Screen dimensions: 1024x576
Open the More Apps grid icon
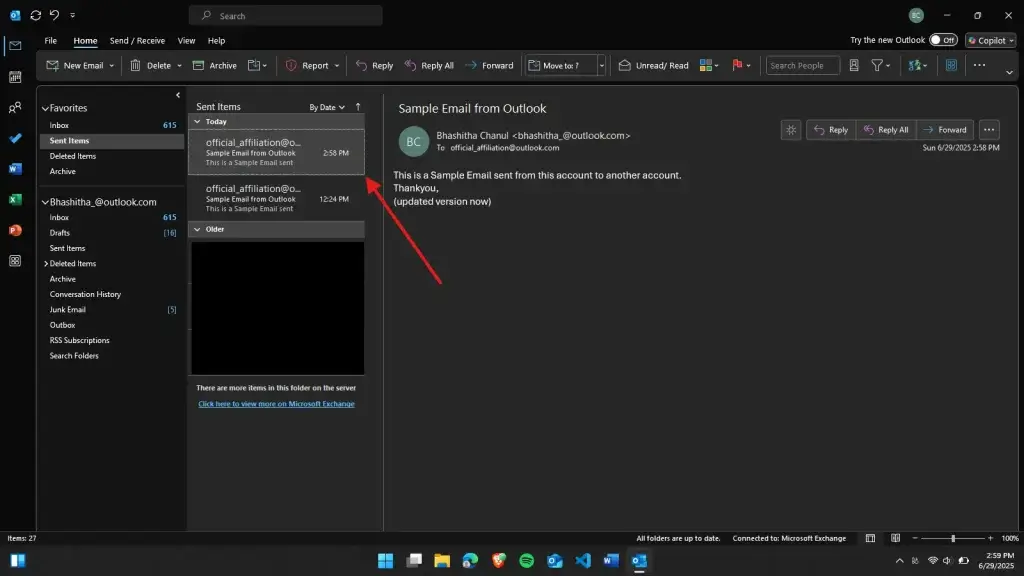[15, 261]
